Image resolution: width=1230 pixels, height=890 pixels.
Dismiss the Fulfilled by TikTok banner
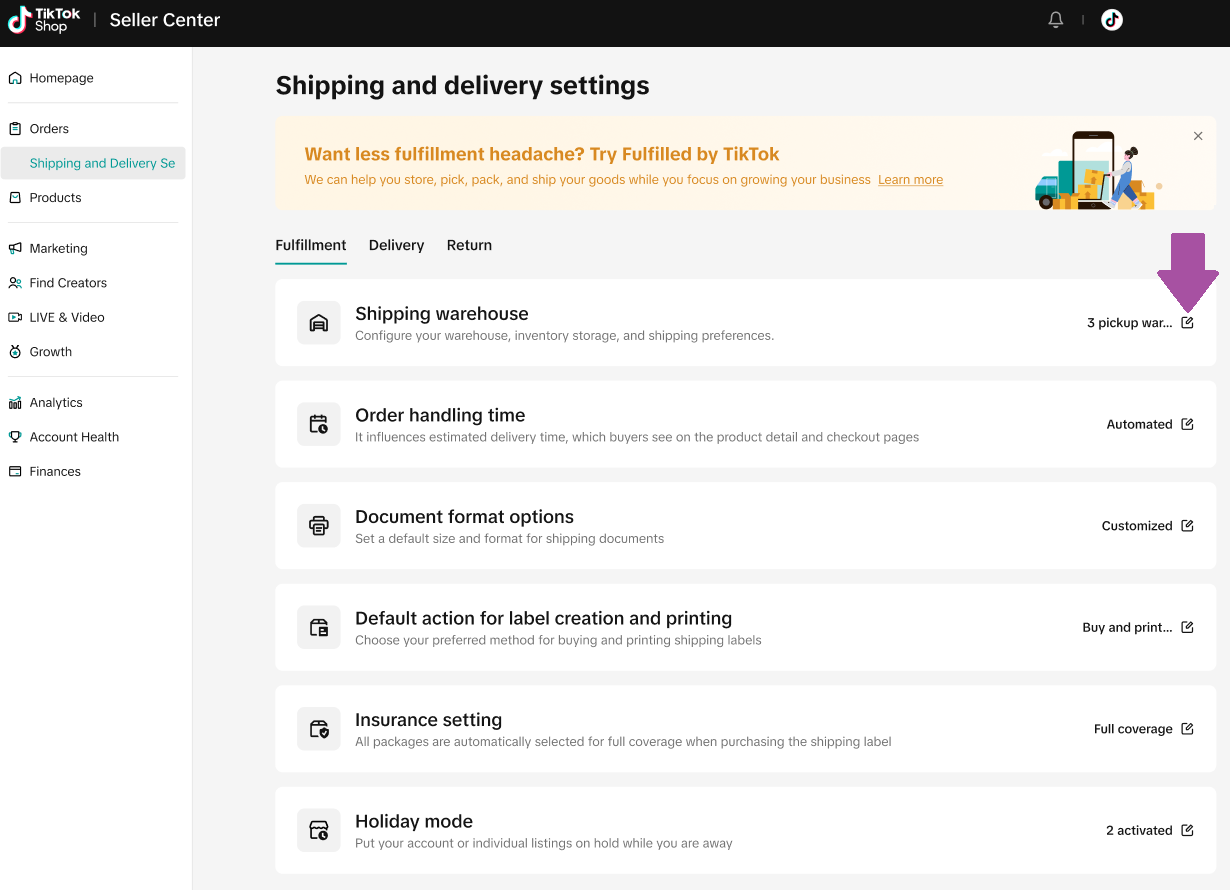(1198, 136)
